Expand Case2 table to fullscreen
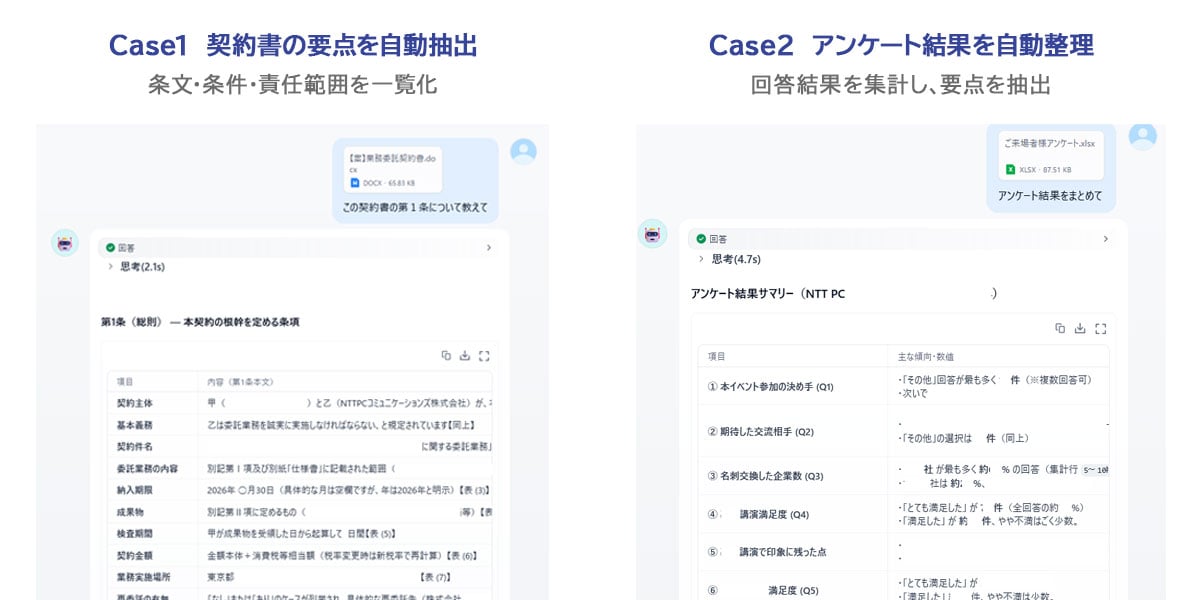Screen dimensions: 1200x600 (x=1100, y=328)
